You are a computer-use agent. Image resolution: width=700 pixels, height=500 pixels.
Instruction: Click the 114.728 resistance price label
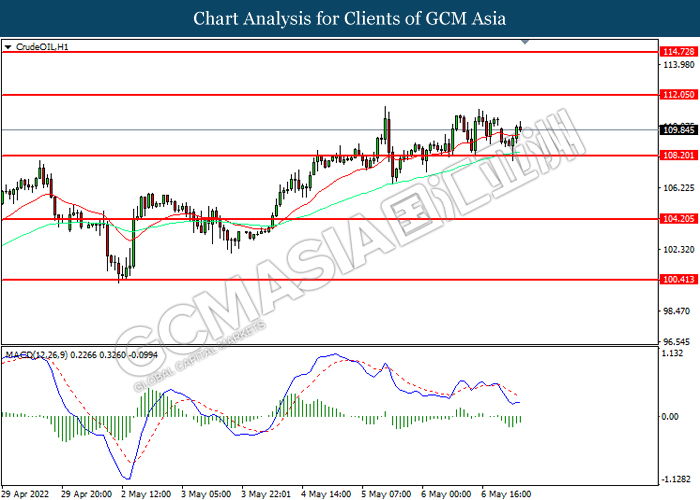679,52
